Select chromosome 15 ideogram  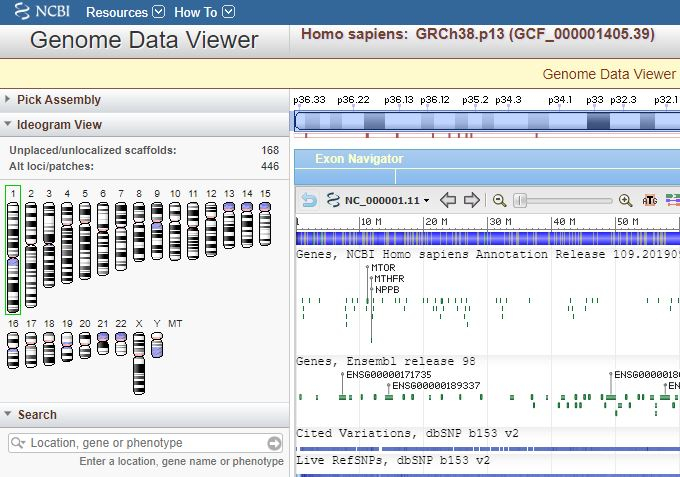pos(265,224)
